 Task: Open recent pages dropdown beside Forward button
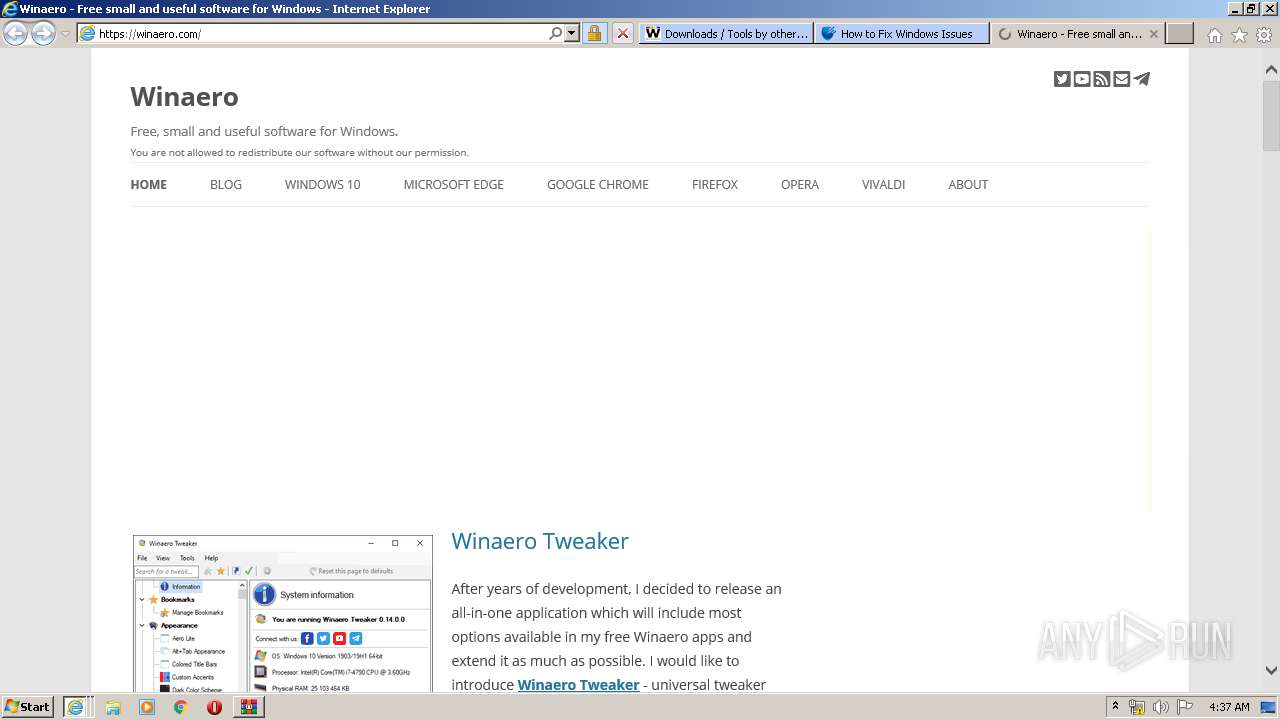pyautogui.click(x=65, y=33)
